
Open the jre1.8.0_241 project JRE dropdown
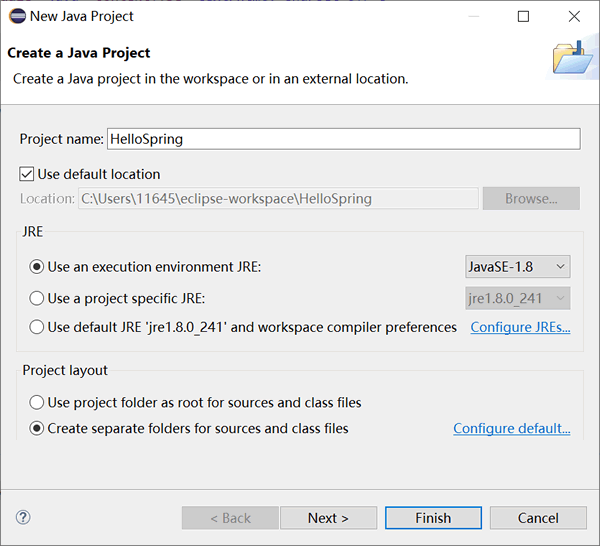pos(518,298)
